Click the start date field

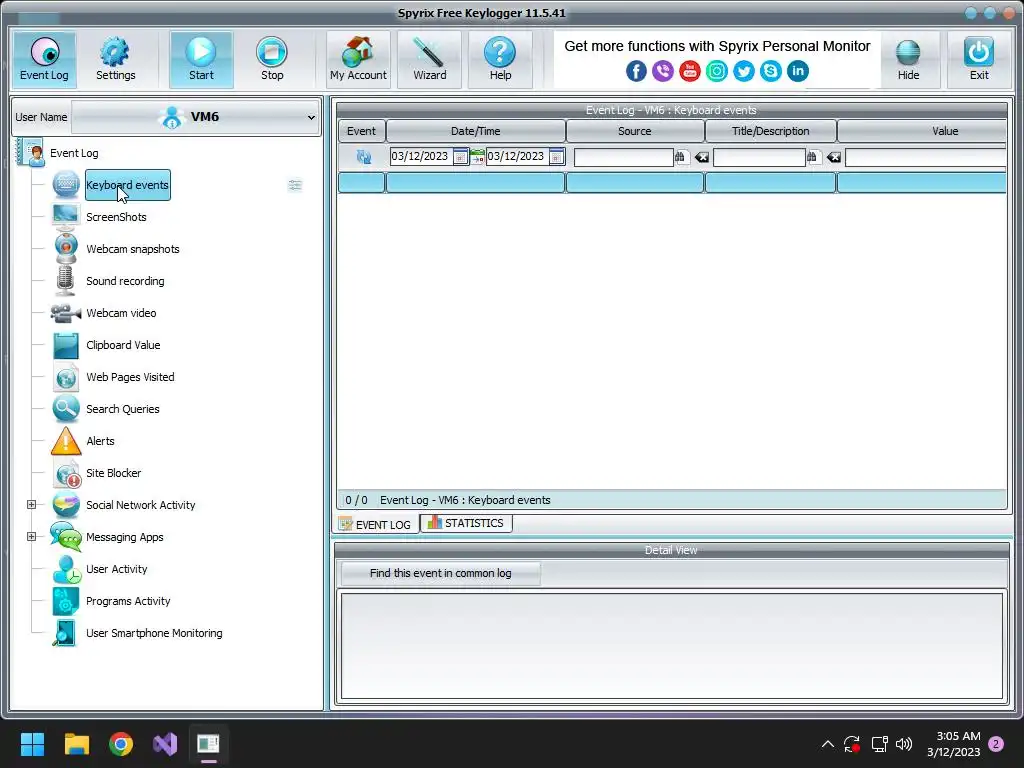[x=421, y=157]
